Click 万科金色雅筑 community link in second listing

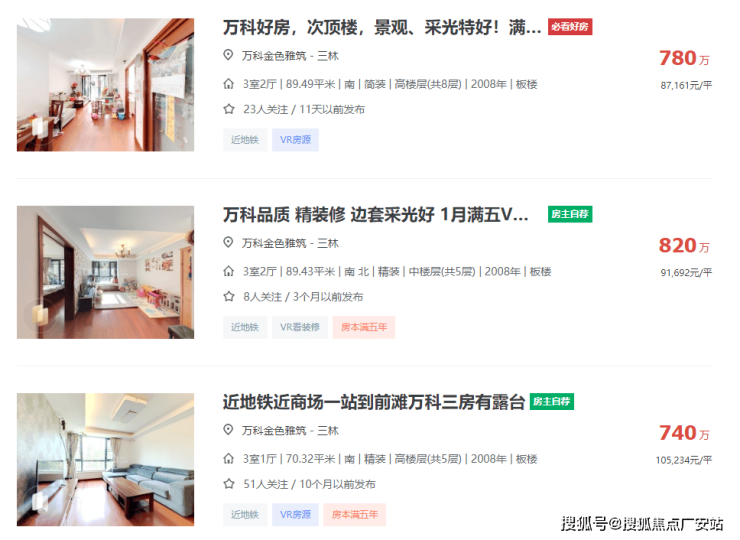(274, 243)
